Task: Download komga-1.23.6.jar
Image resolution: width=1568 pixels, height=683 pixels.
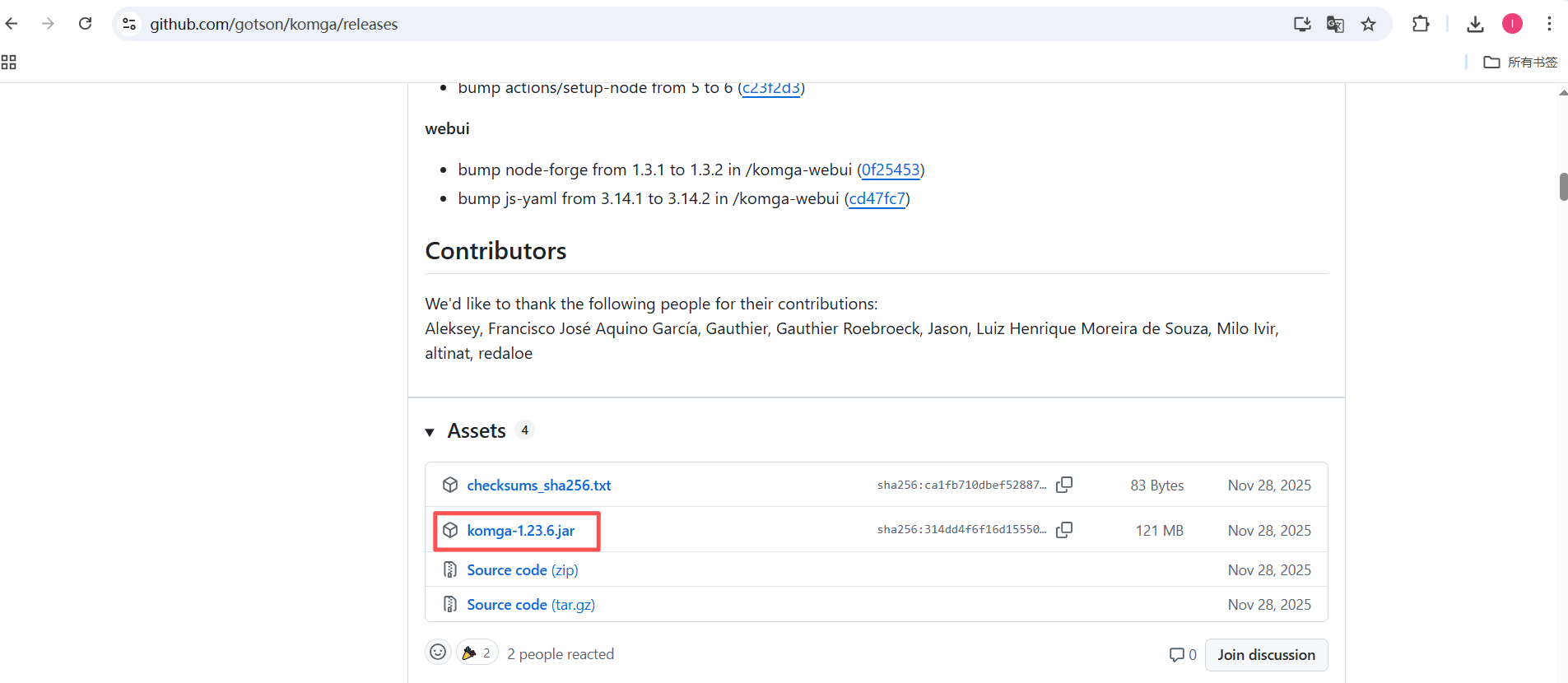Action: [x=521, y=531]
